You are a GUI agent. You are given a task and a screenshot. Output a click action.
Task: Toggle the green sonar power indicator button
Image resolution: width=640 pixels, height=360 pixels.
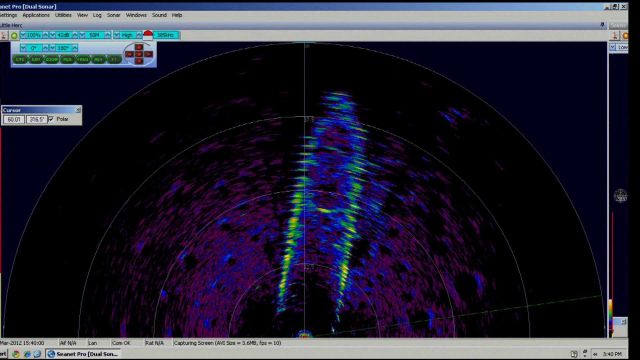(x=14, y=36)
